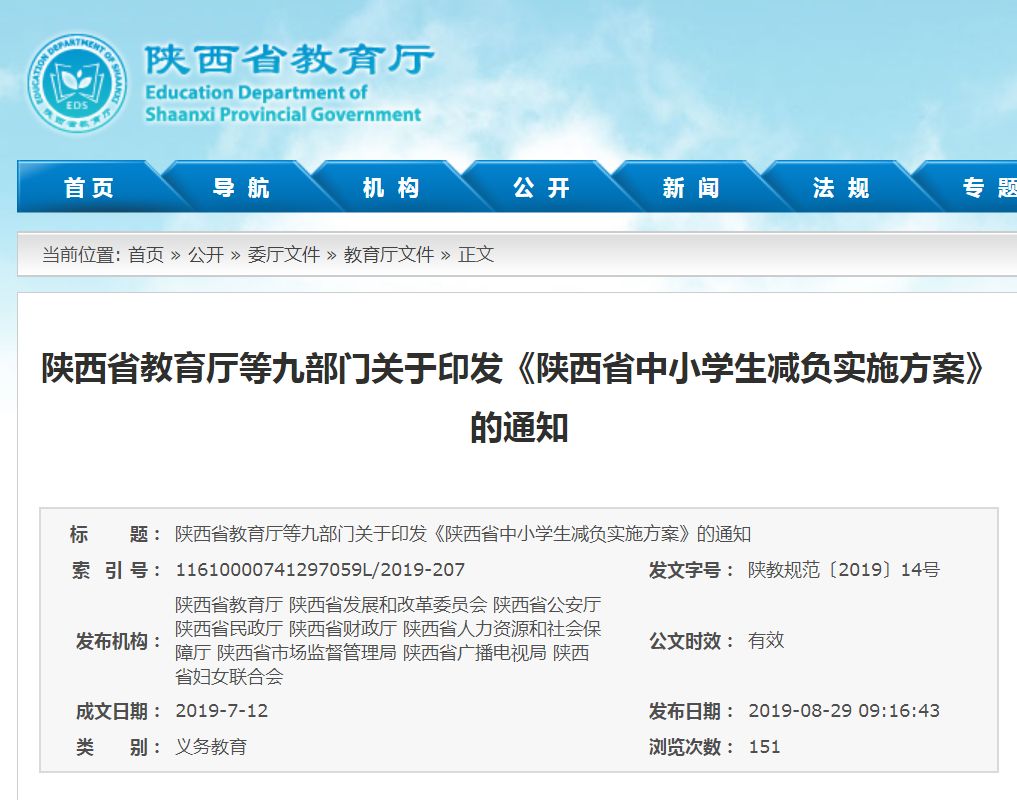
Task: Select the 法规 navigation tab
Action: [841, 188]
